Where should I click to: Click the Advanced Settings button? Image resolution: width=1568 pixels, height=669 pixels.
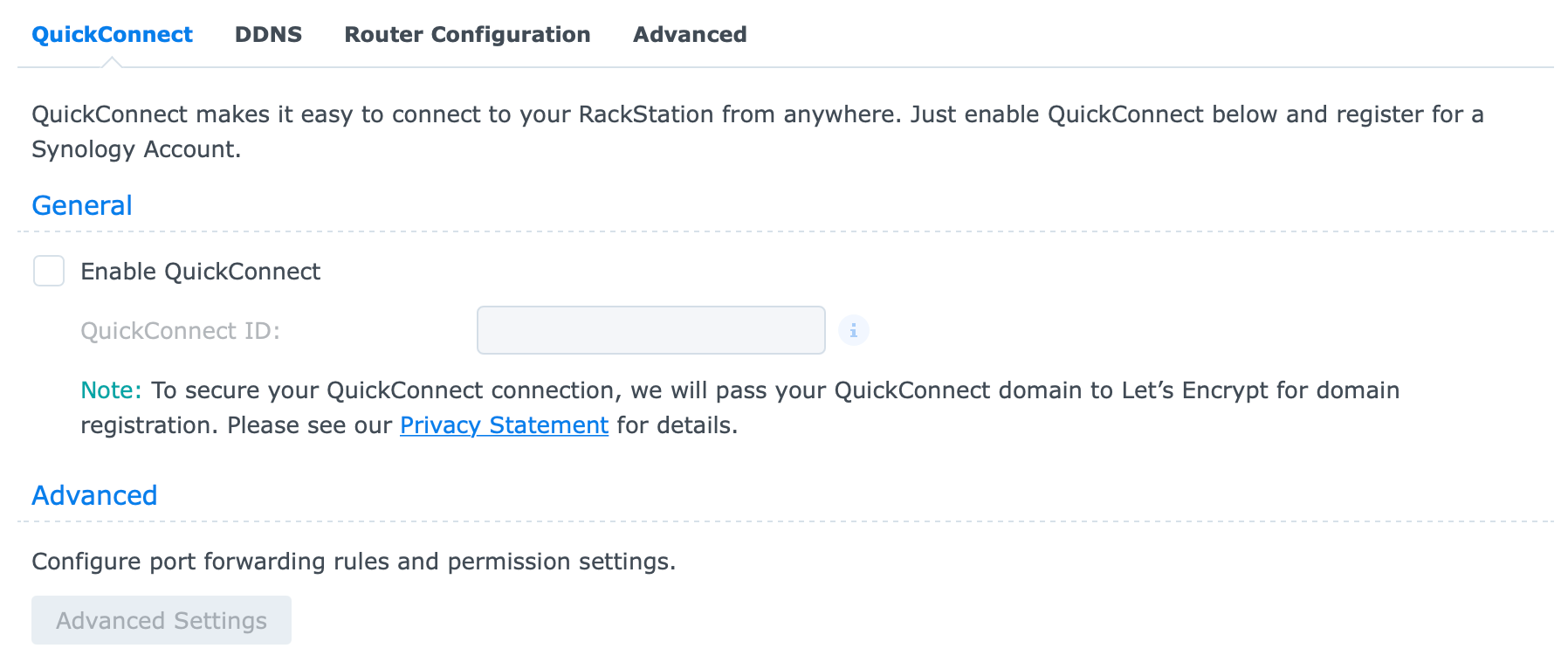[x=162, y=620]
